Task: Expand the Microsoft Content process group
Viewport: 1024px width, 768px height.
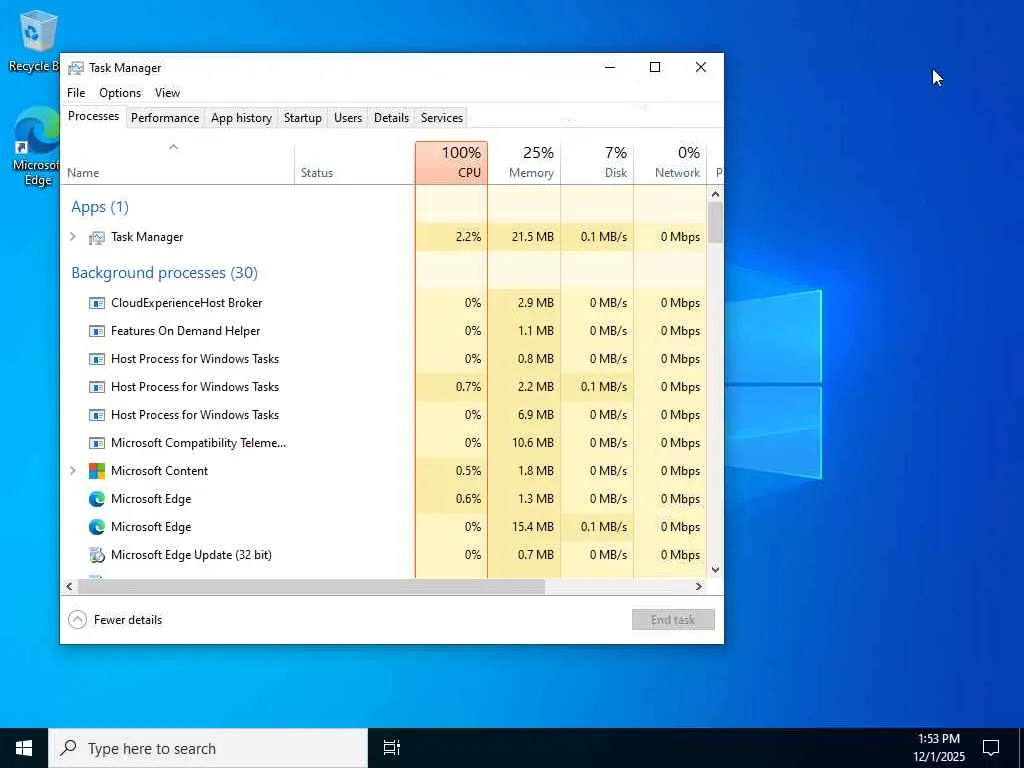Action: (x=73, y=471)
